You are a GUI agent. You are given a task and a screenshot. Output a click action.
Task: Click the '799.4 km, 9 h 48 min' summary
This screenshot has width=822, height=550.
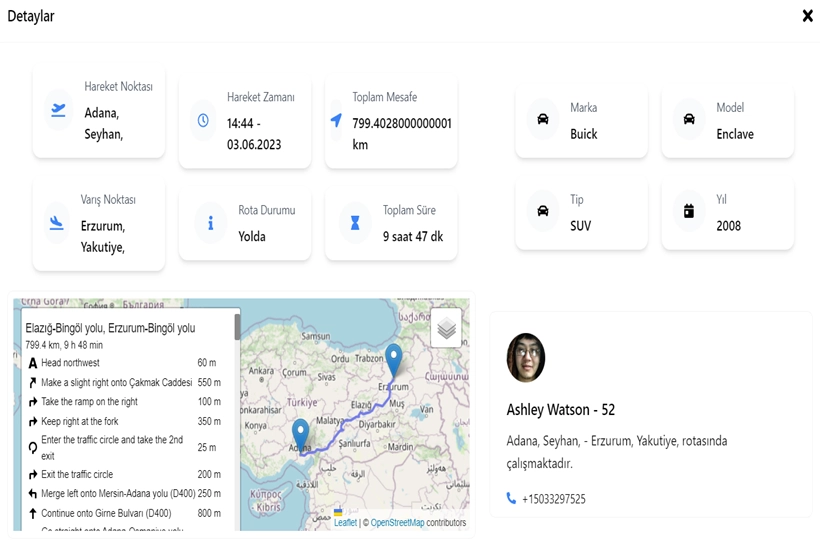pyautogui.click(x=64, y=345)
